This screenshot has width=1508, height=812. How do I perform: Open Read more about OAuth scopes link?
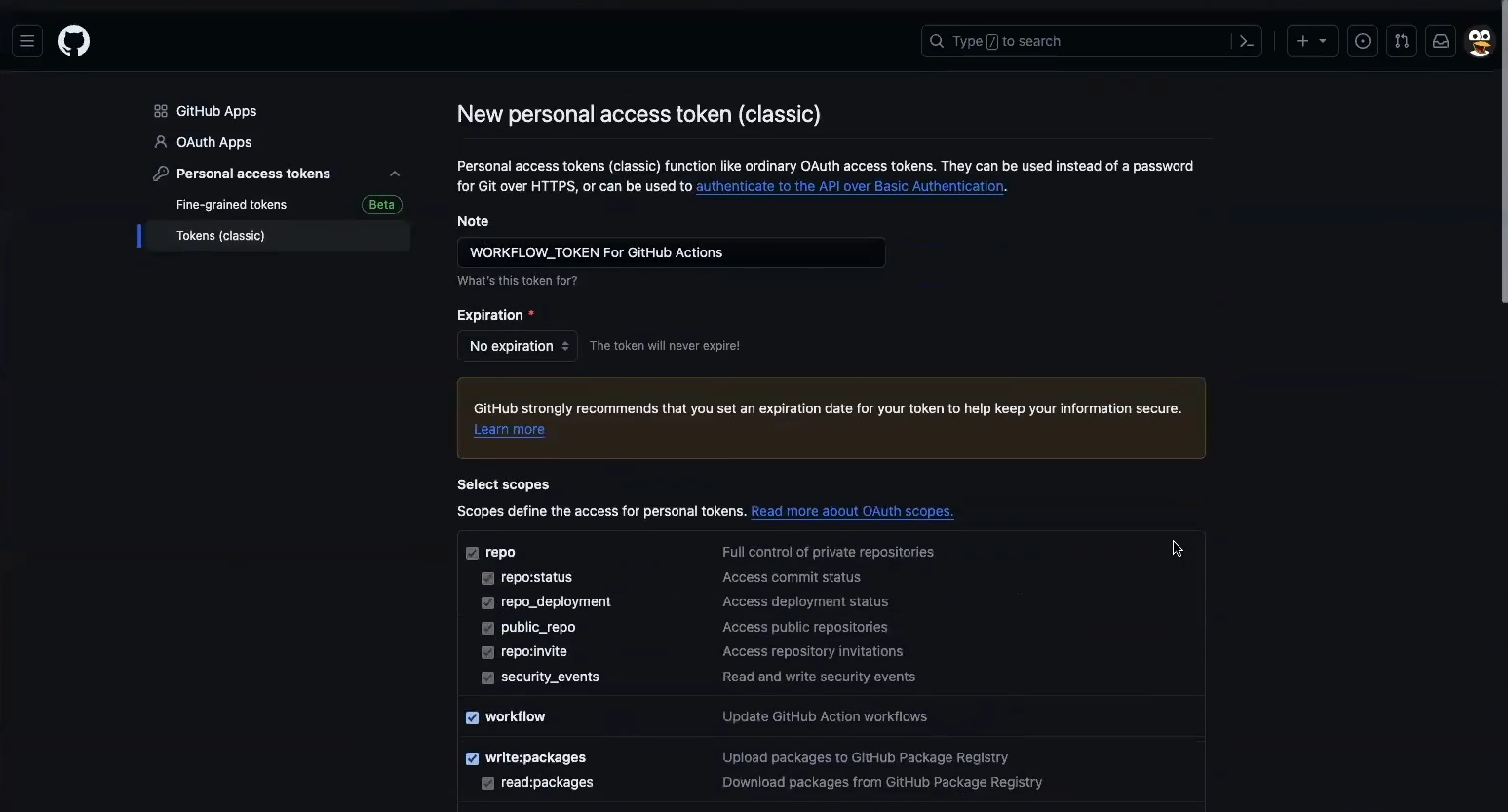(x=852, y=511)
